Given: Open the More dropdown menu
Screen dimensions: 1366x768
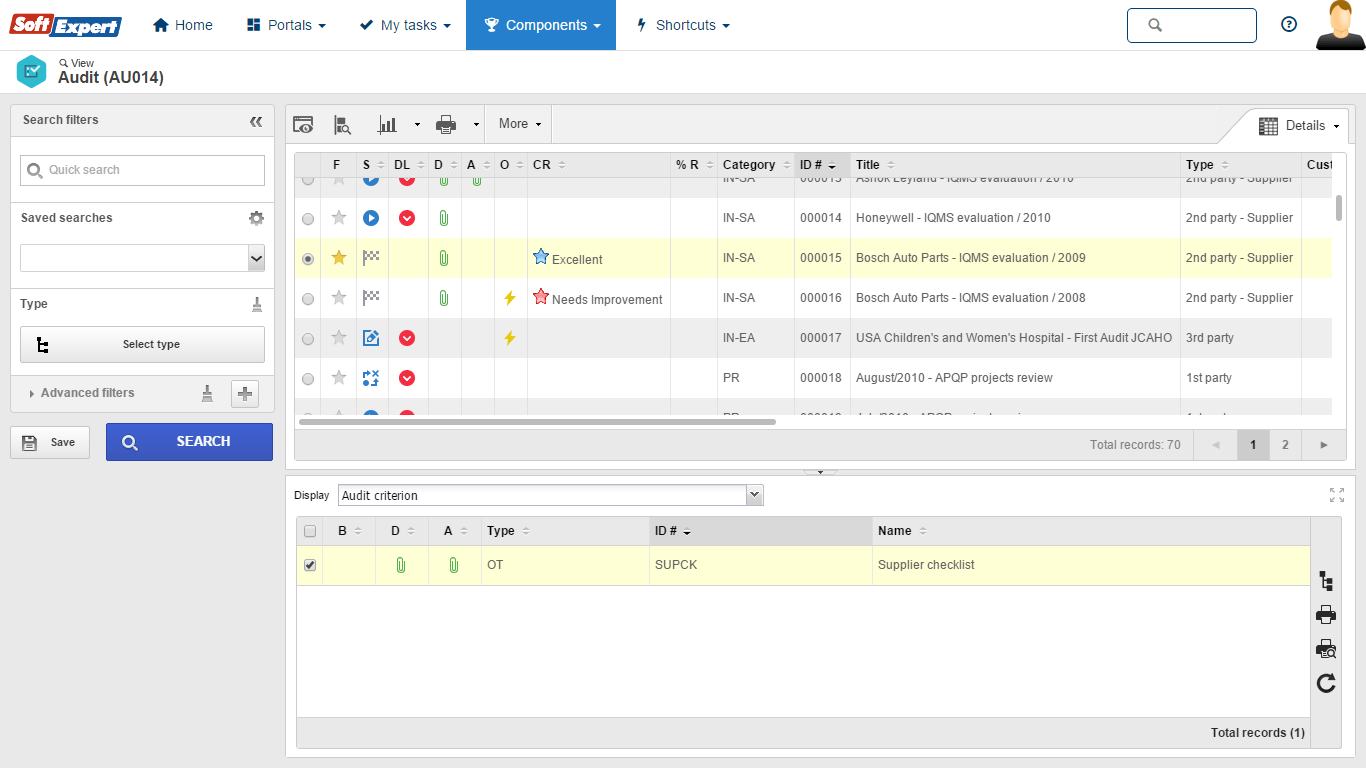Looking at the screenshot, I should click(520, 124).
